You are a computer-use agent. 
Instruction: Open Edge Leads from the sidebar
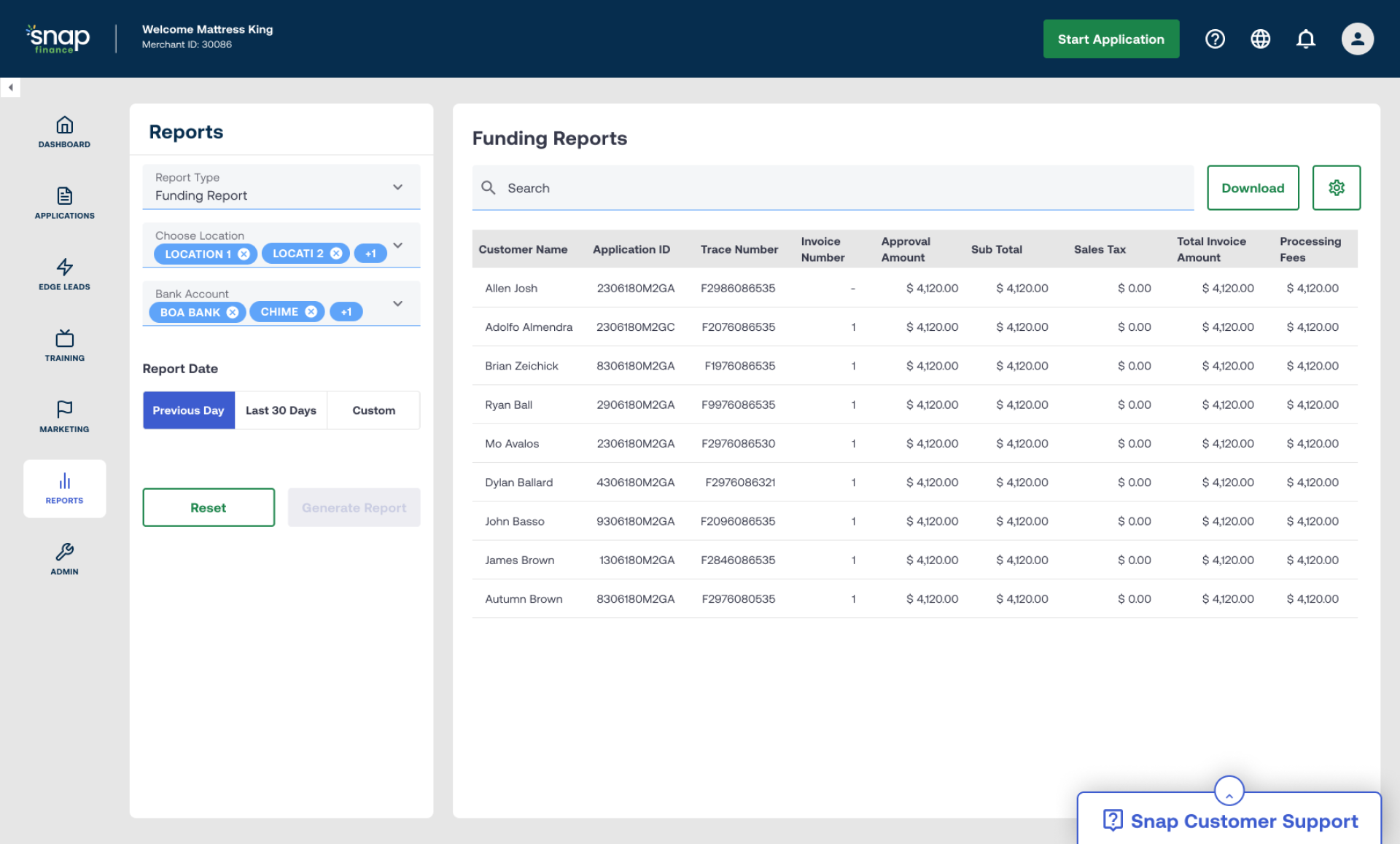point(64,274)
